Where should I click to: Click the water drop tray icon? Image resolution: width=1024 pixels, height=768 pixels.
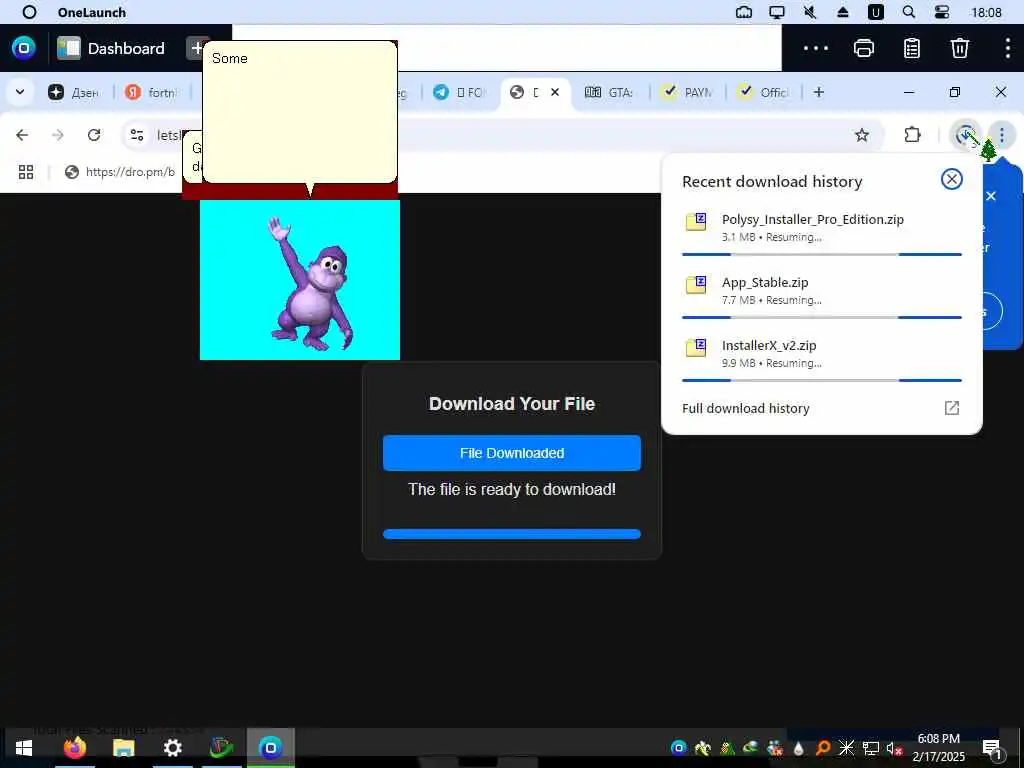(x=799, y=748)
